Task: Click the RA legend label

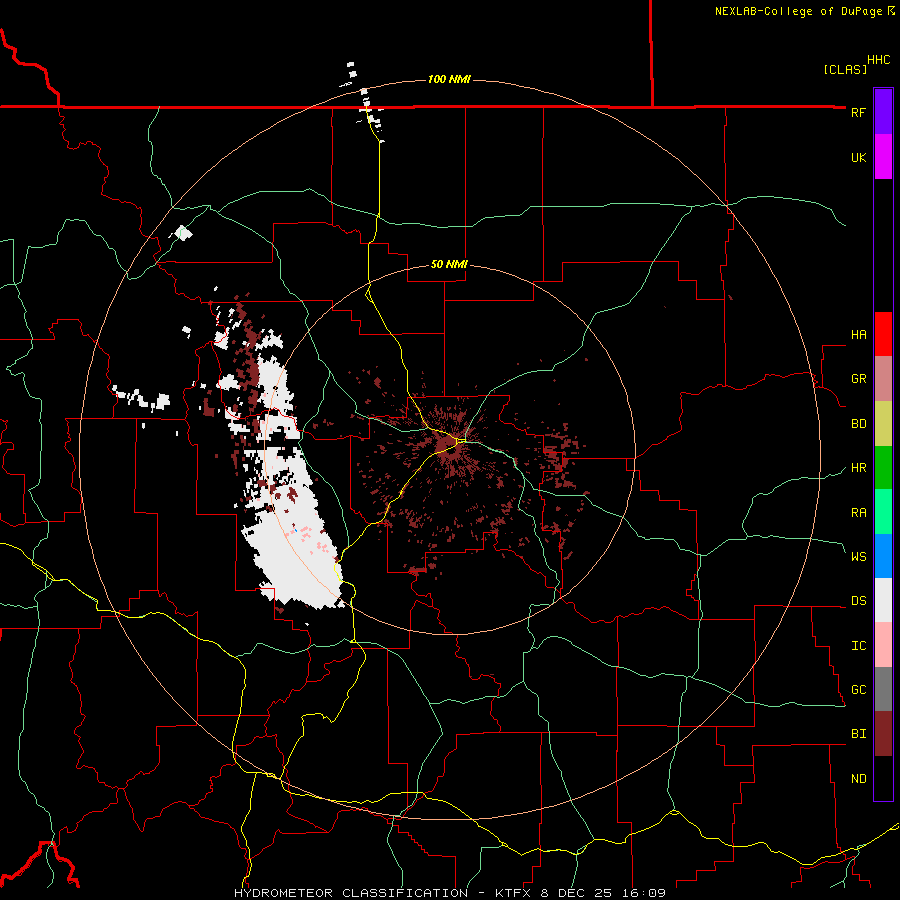Action: [x=858, y=513]
